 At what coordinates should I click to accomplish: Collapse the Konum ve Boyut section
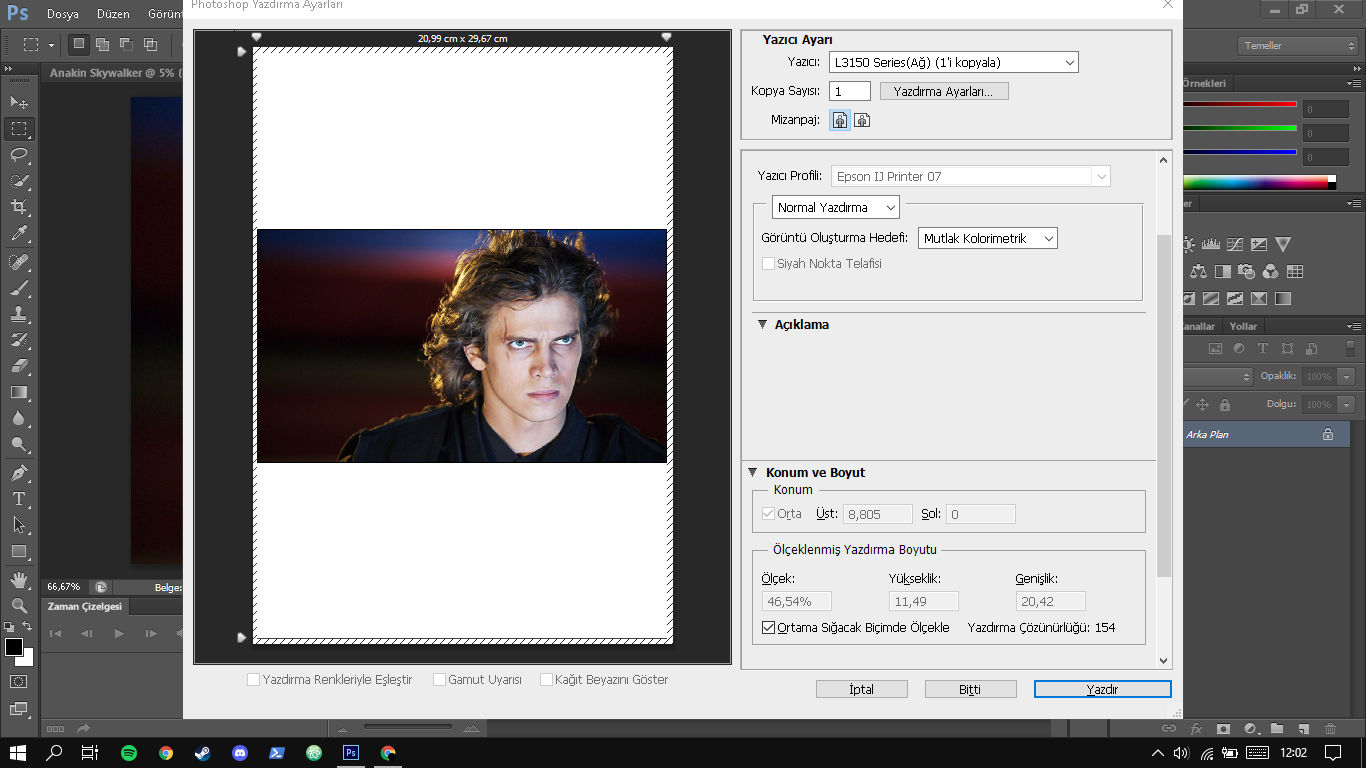[753, 473]
